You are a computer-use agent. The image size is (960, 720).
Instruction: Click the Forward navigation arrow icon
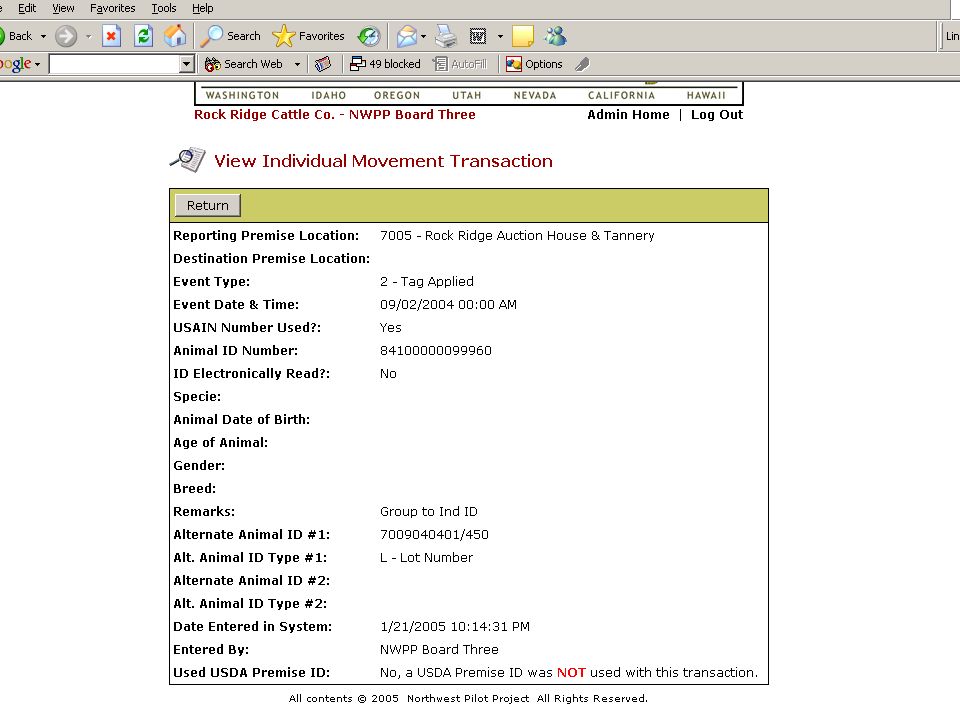66,36
